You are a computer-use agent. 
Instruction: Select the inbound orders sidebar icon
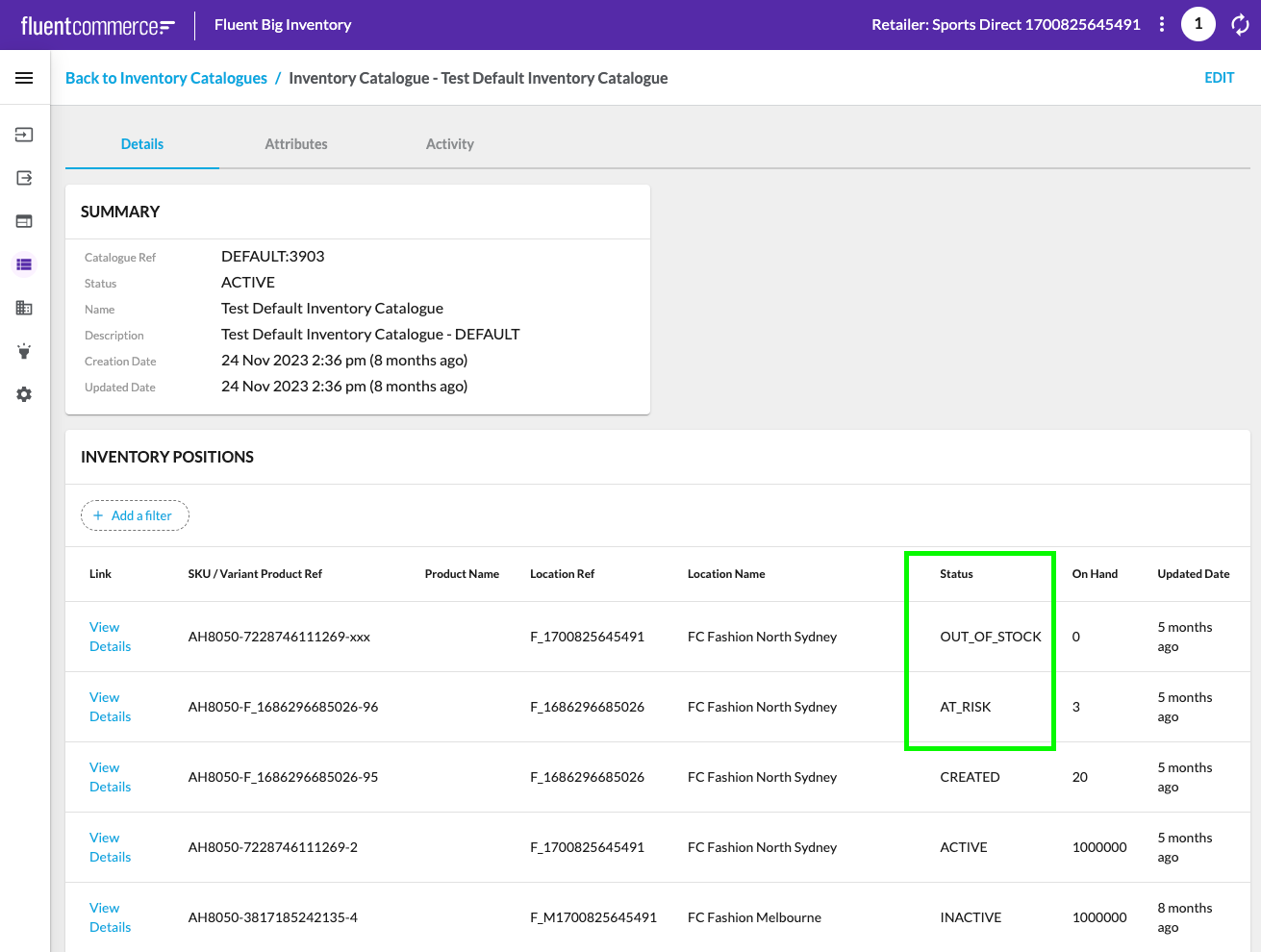pos(24,135)
